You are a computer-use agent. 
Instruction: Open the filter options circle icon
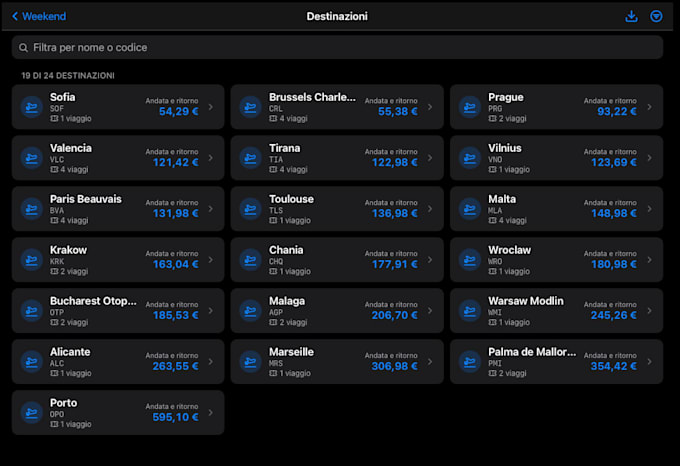(x=656, y=16)
